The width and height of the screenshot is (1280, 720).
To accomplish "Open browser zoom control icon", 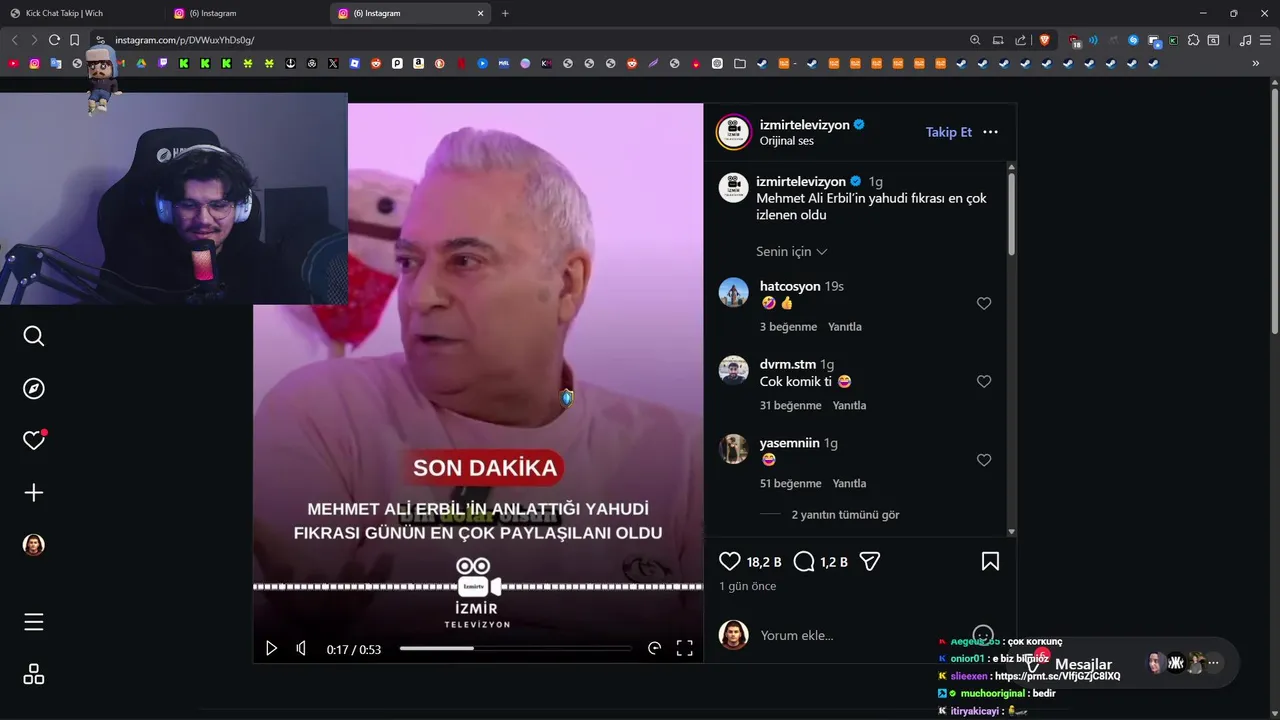I will pos(975,40).
